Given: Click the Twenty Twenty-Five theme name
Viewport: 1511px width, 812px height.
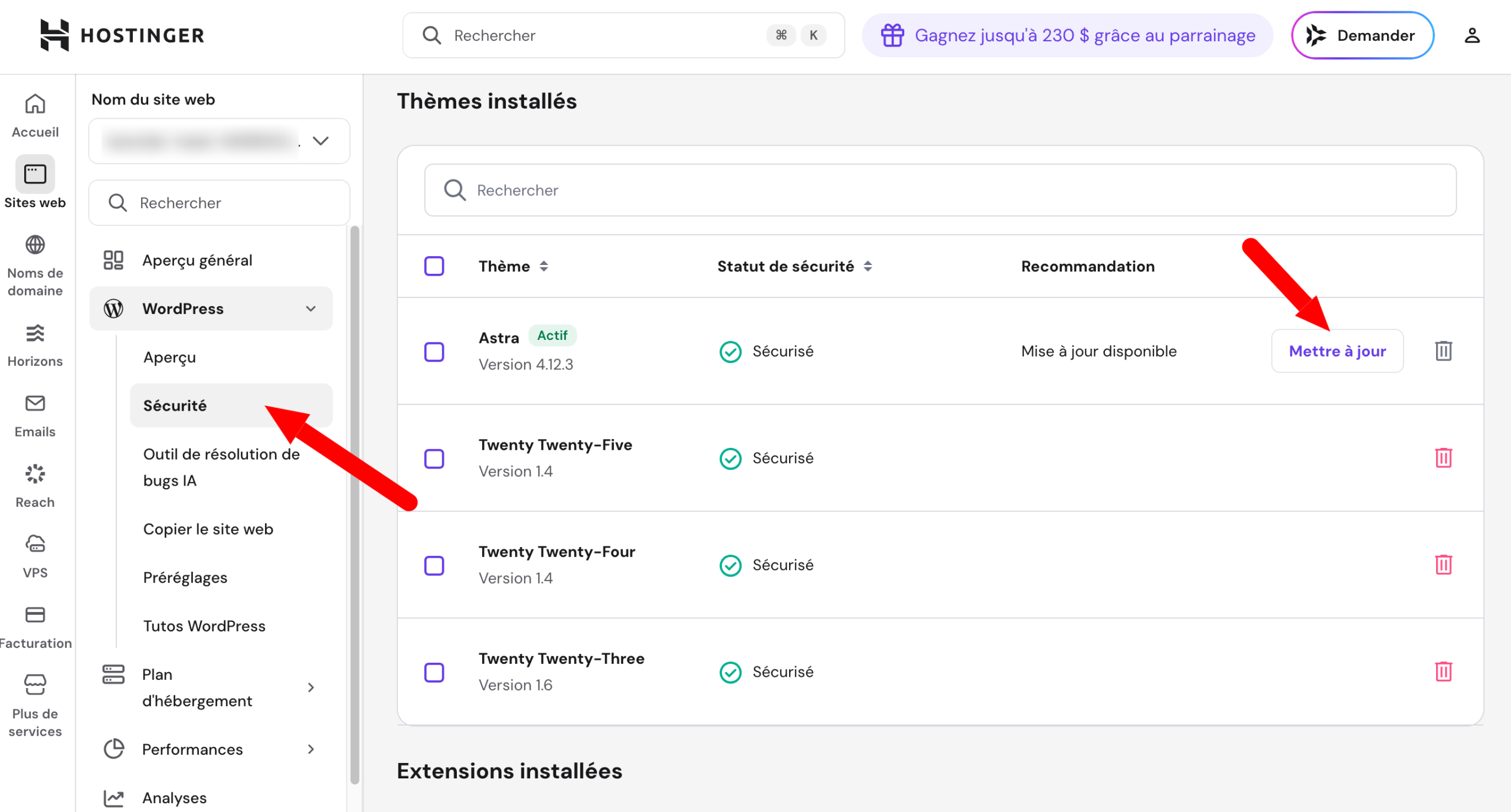Looking at the screenshot, I should coord(555,445).
